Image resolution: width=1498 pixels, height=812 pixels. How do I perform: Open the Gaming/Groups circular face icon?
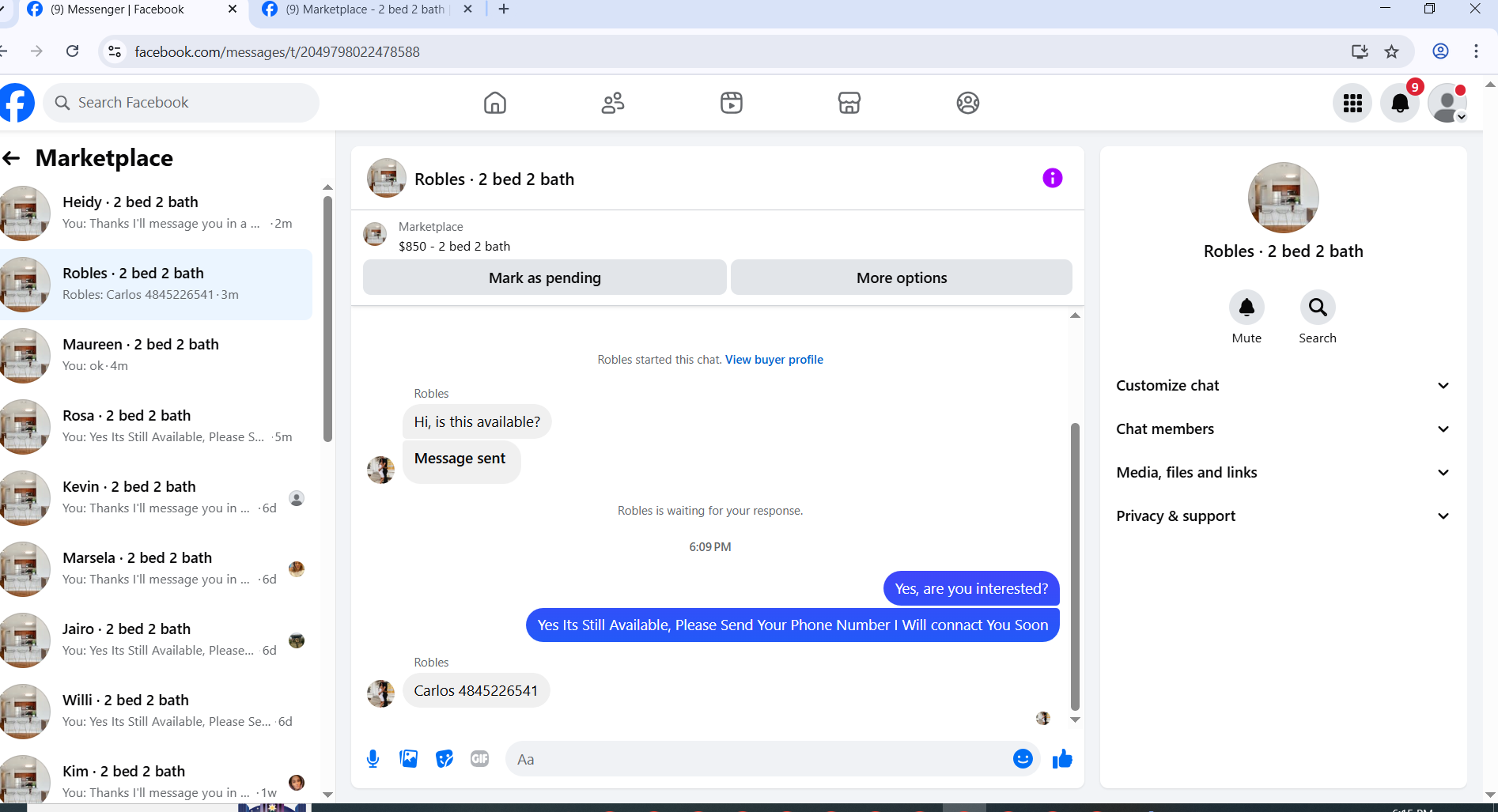click(968, 103)
